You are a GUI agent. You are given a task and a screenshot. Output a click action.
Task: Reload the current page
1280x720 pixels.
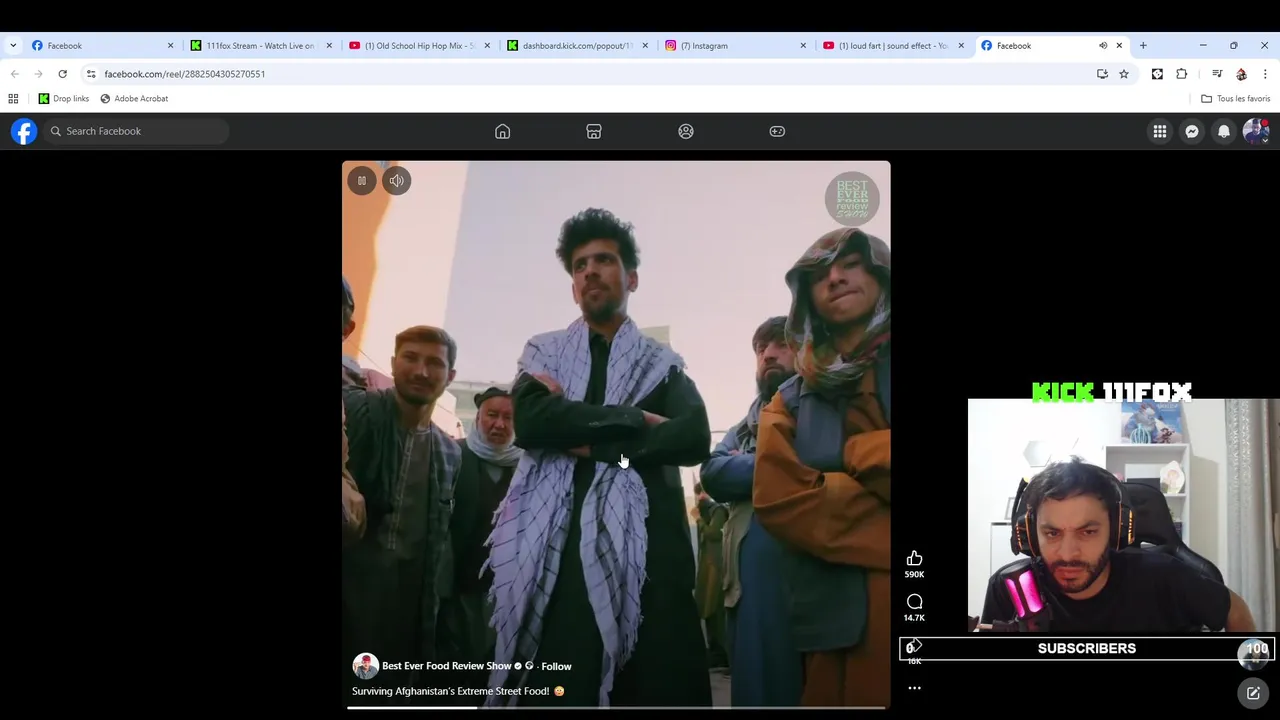coord(62,74)
